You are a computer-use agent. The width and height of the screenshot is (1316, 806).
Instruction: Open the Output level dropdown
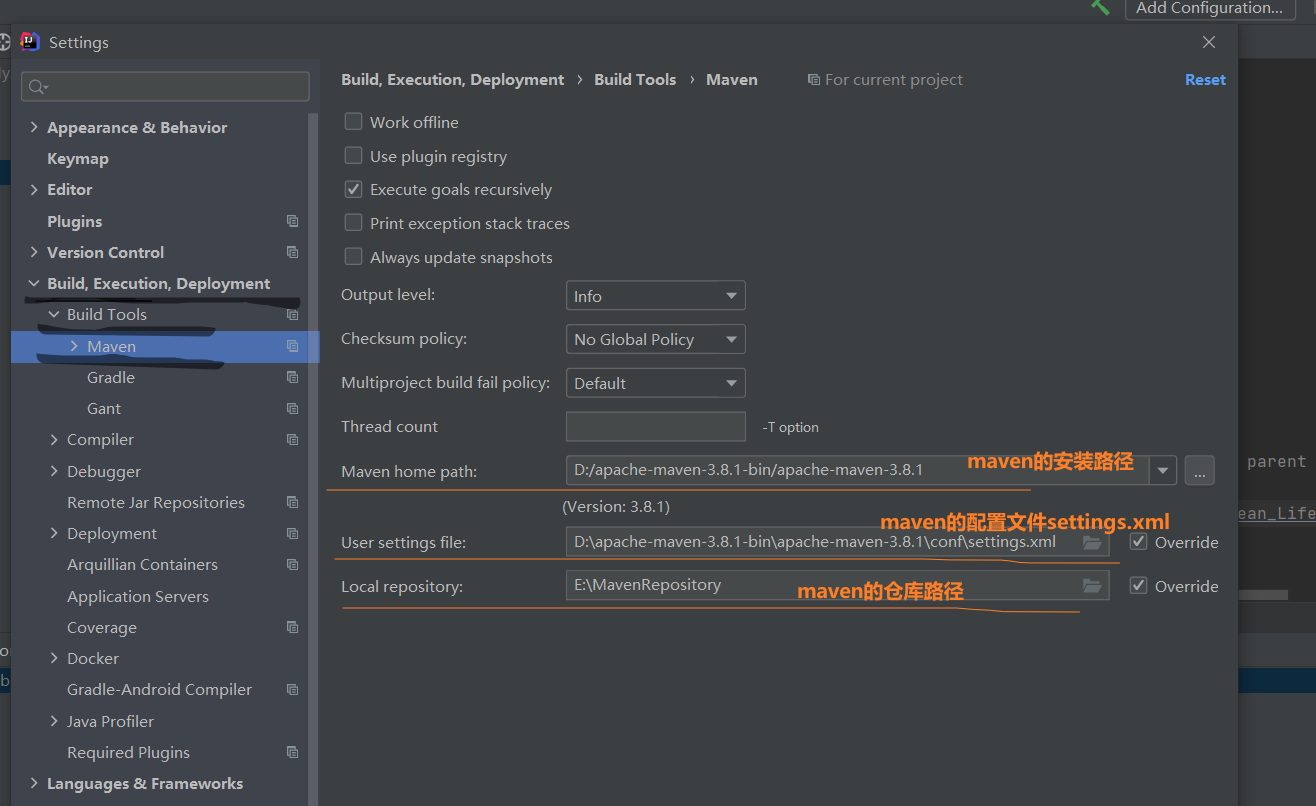(x=655, y=296)
